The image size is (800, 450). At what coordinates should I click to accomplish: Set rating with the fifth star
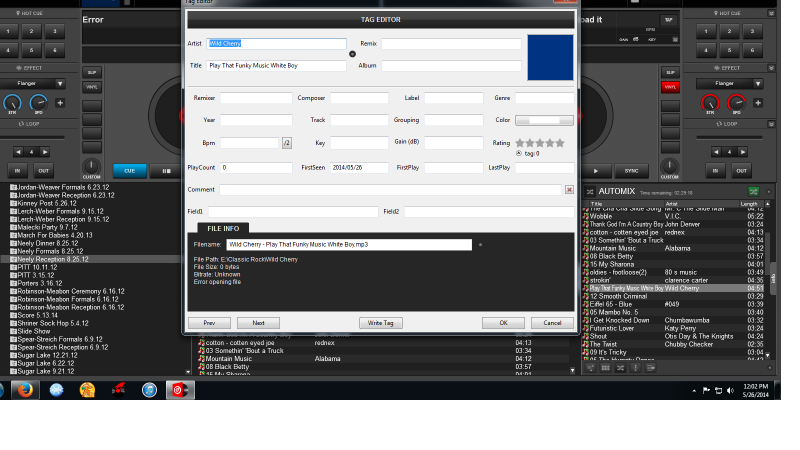pos(560,143)
